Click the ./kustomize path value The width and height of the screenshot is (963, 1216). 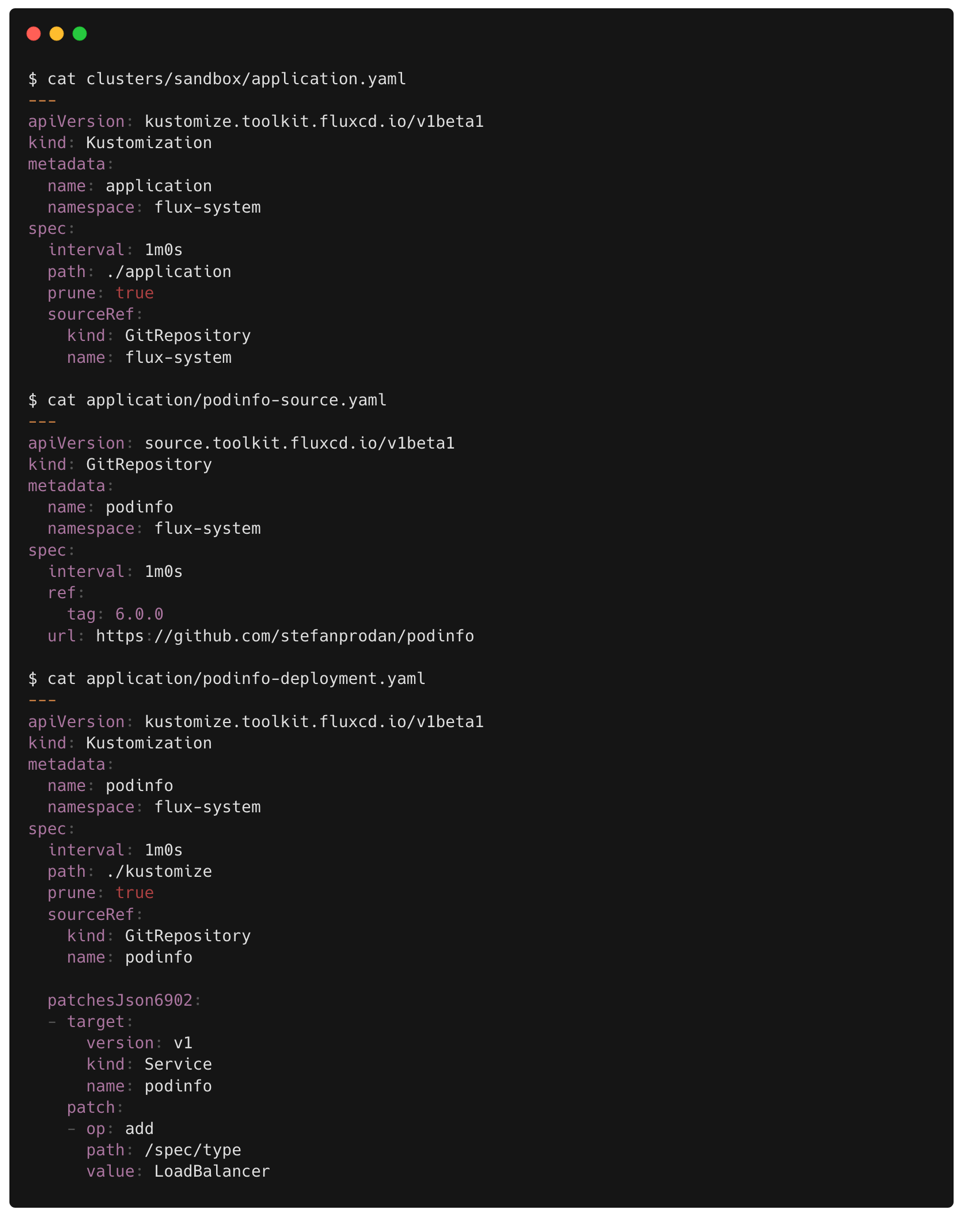click(159, 872)
